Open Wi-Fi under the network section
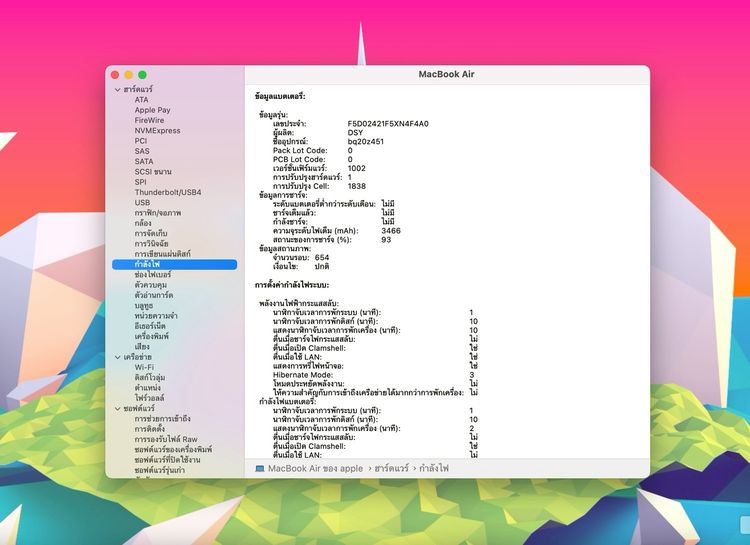This screenshot has width=750, height=545. point(144,367)
